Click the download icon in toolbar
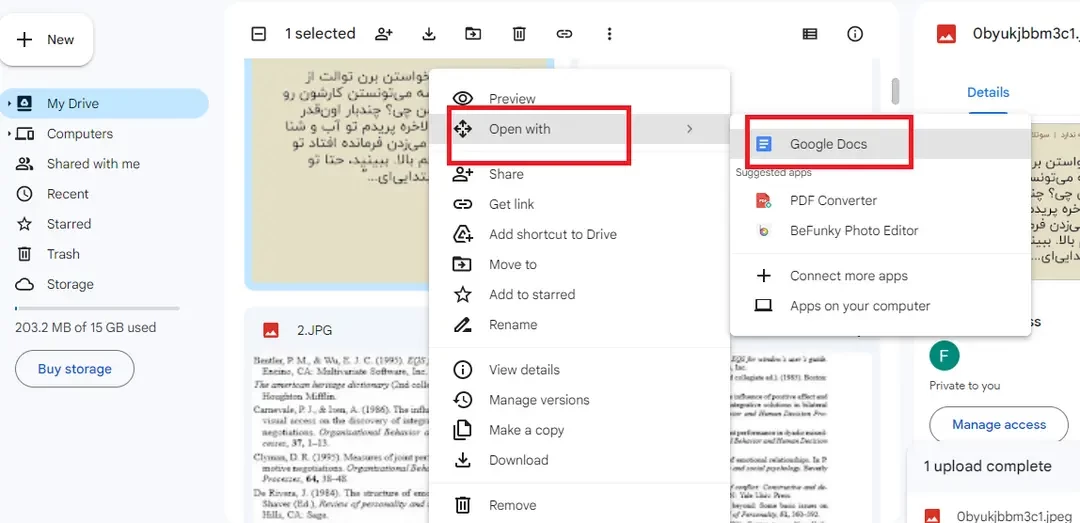 click(429, 34)
